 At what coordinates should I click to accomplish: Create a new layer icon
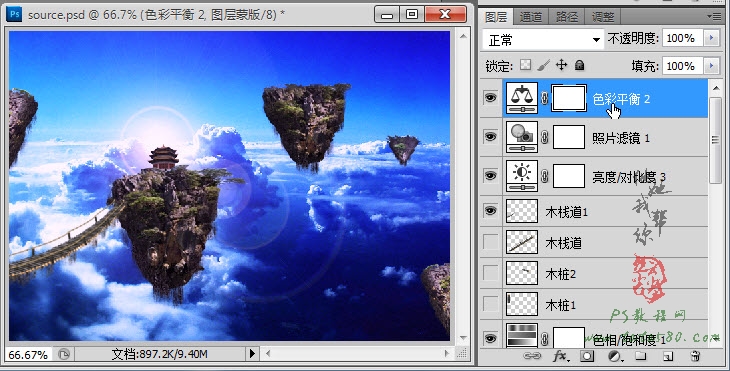pos(668,357)
